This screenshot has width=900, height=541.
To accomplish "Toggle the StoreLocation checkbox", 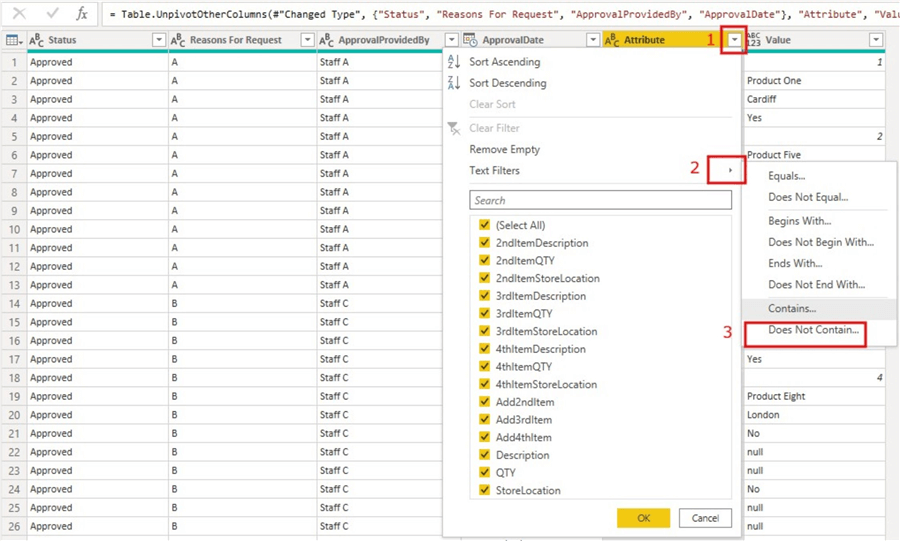I will coord(484,490).
